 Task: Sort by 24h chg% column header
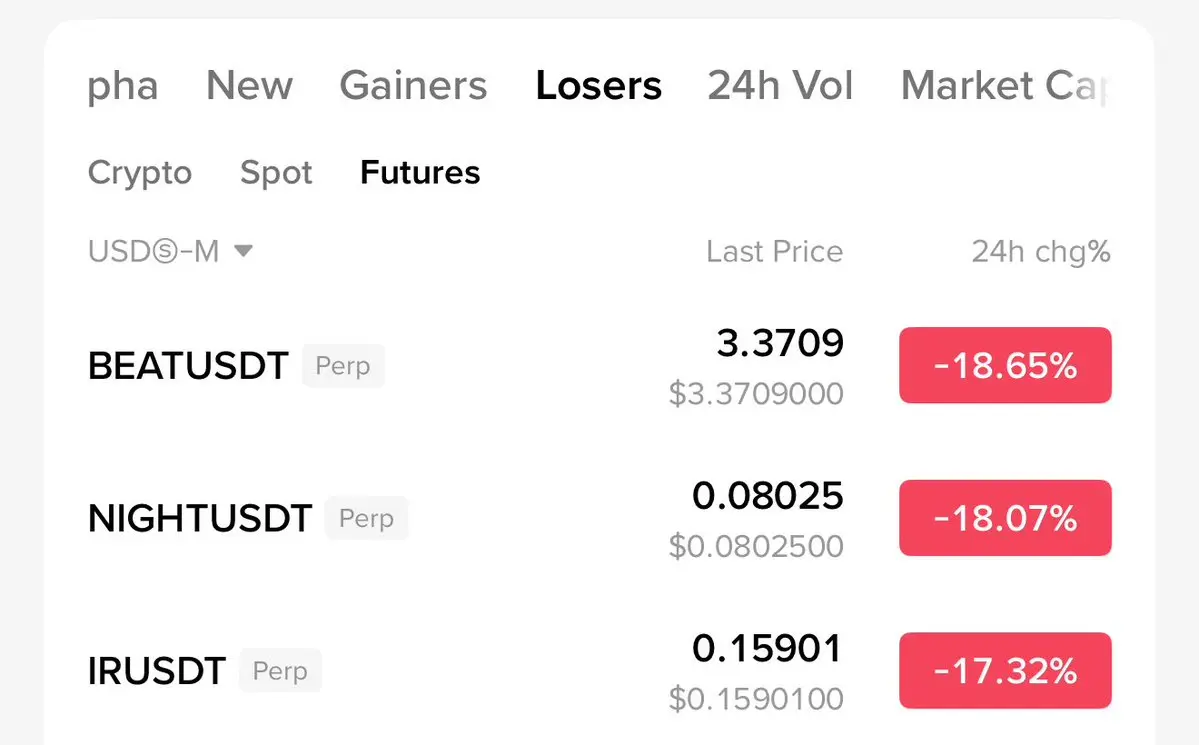point(1040,251)
